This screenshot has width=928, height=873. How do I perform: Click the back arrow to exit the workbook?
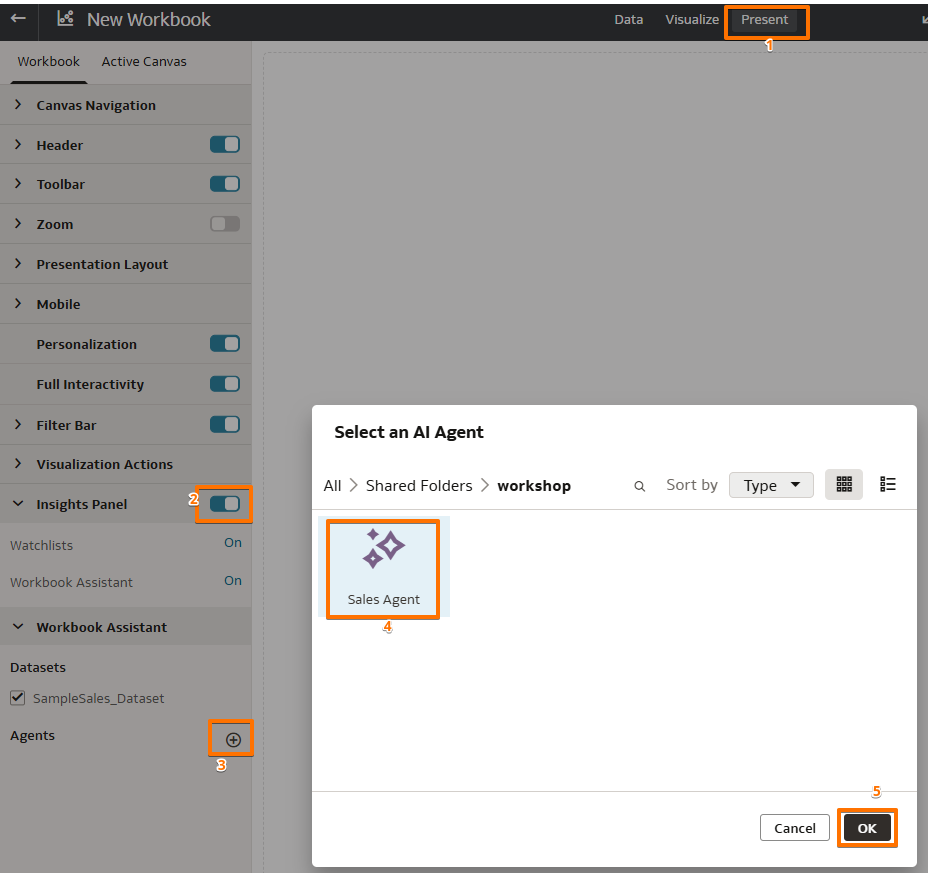click(17, 18)
